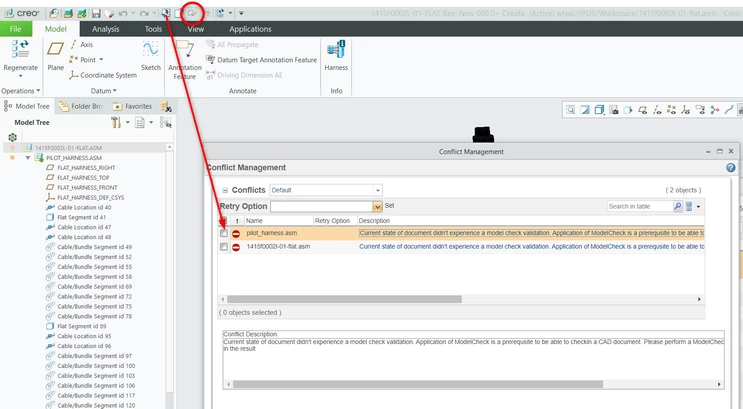
Task: Click the conflicts table horizontal scrollbar
Action: tap(344, 299)
